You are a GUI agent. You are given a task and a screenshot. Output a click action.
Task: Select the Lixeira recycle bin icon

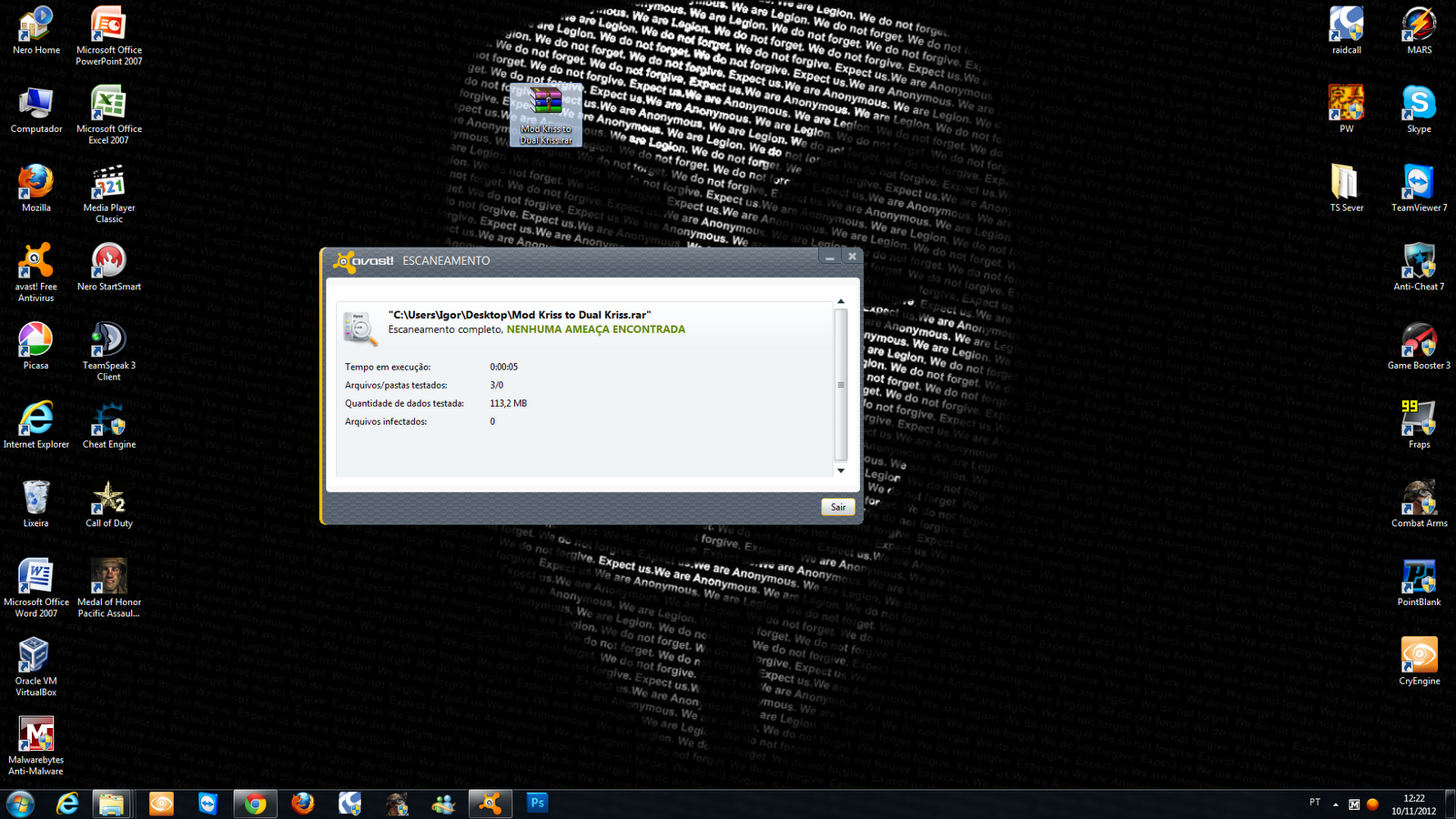point(36,504)
